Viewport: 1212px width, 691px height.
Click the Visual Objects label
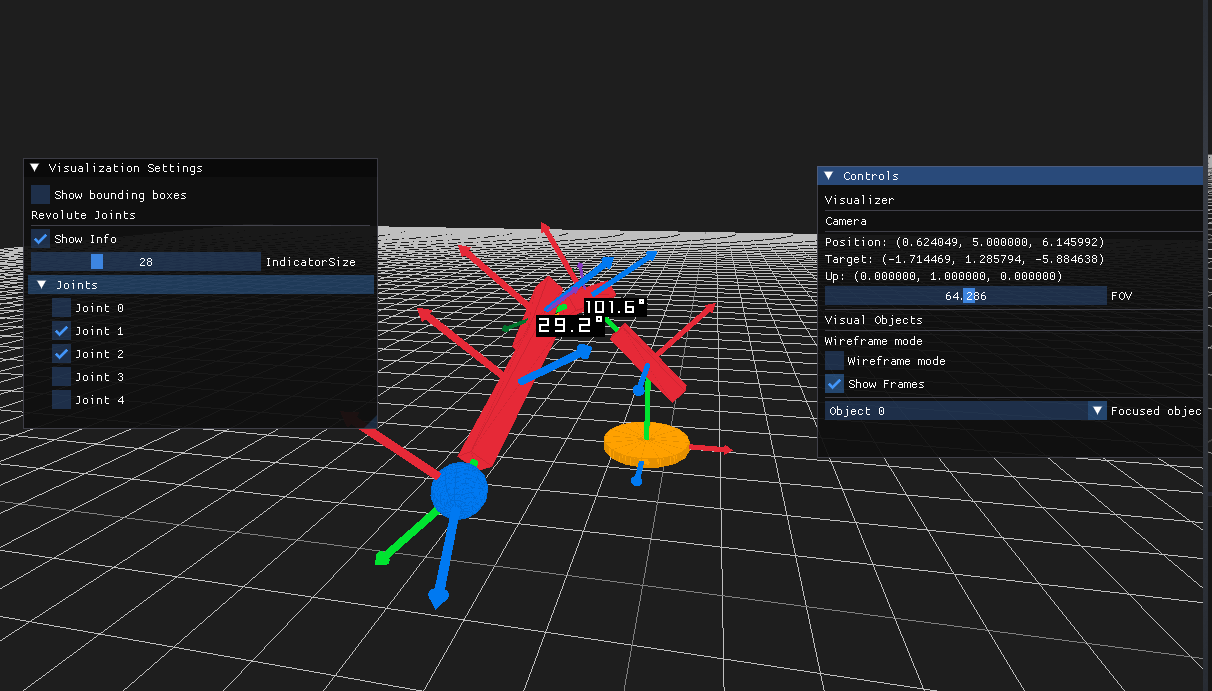874,320
